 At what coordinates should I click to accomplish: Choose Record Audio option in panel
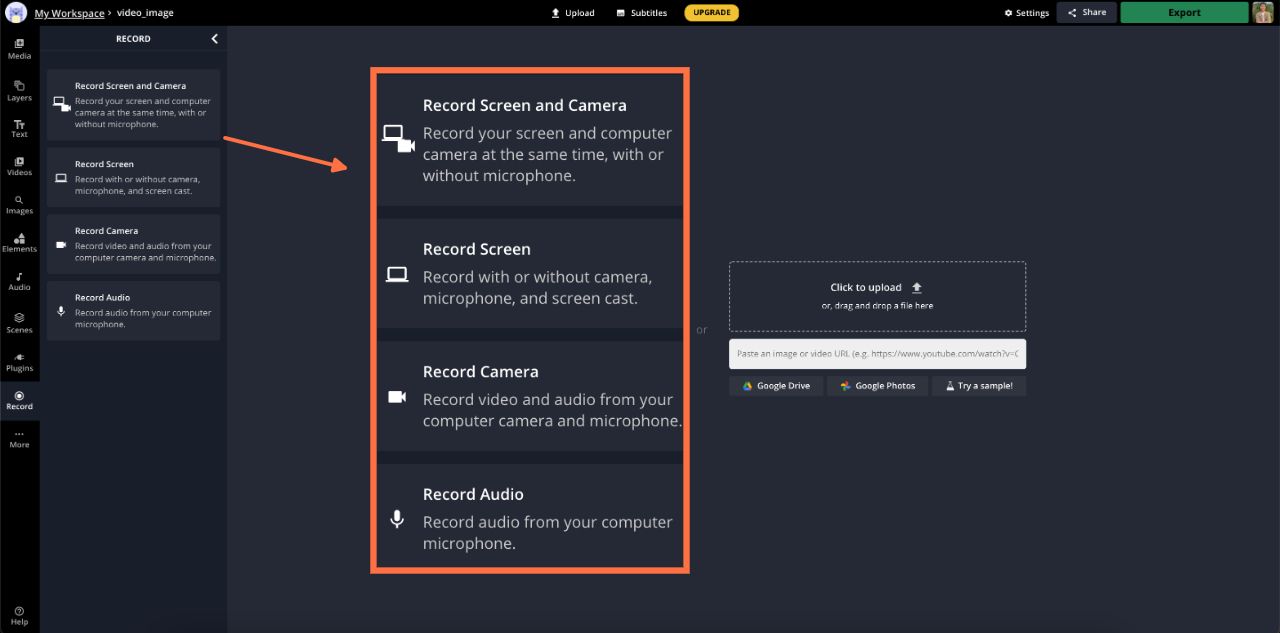tap(133, 311)
